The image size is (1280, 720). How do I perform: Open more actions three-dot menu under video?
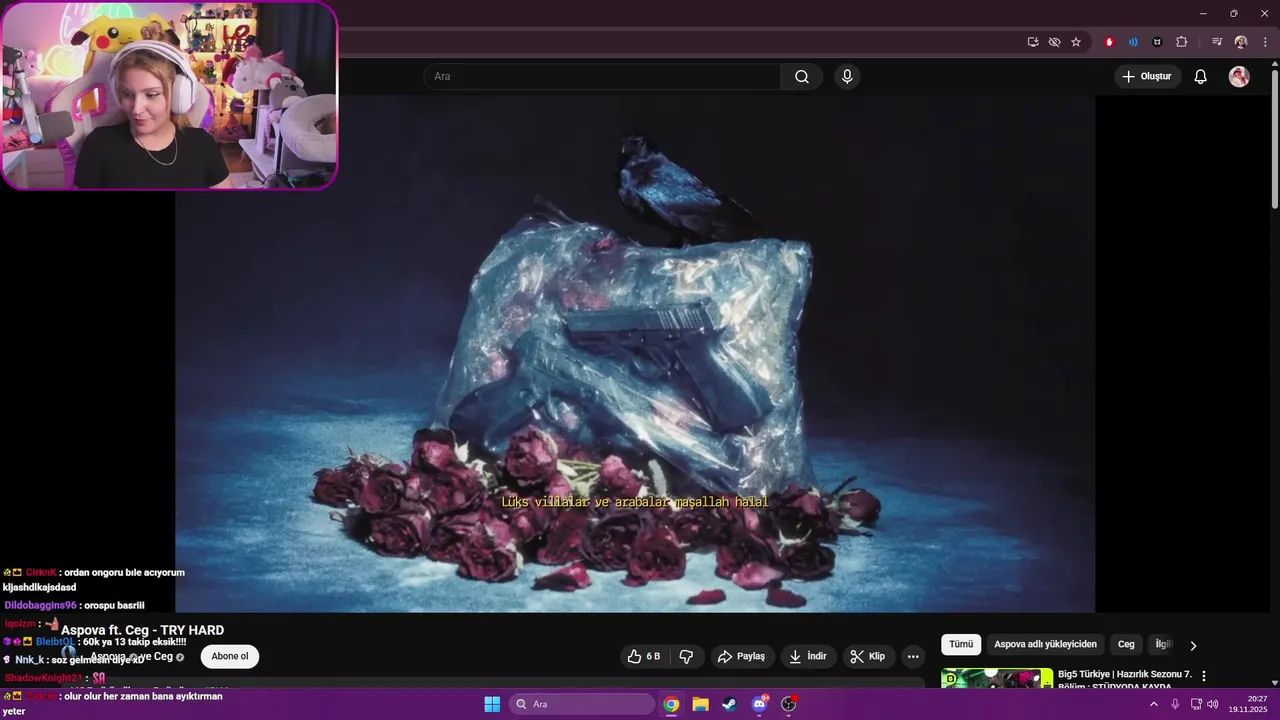[913, 656]
